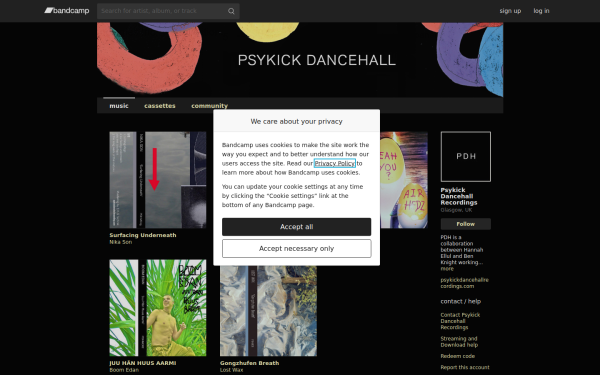600x375 pixels.
Task: Follow Psykick Dancehall Recordings
Action: 466,224
